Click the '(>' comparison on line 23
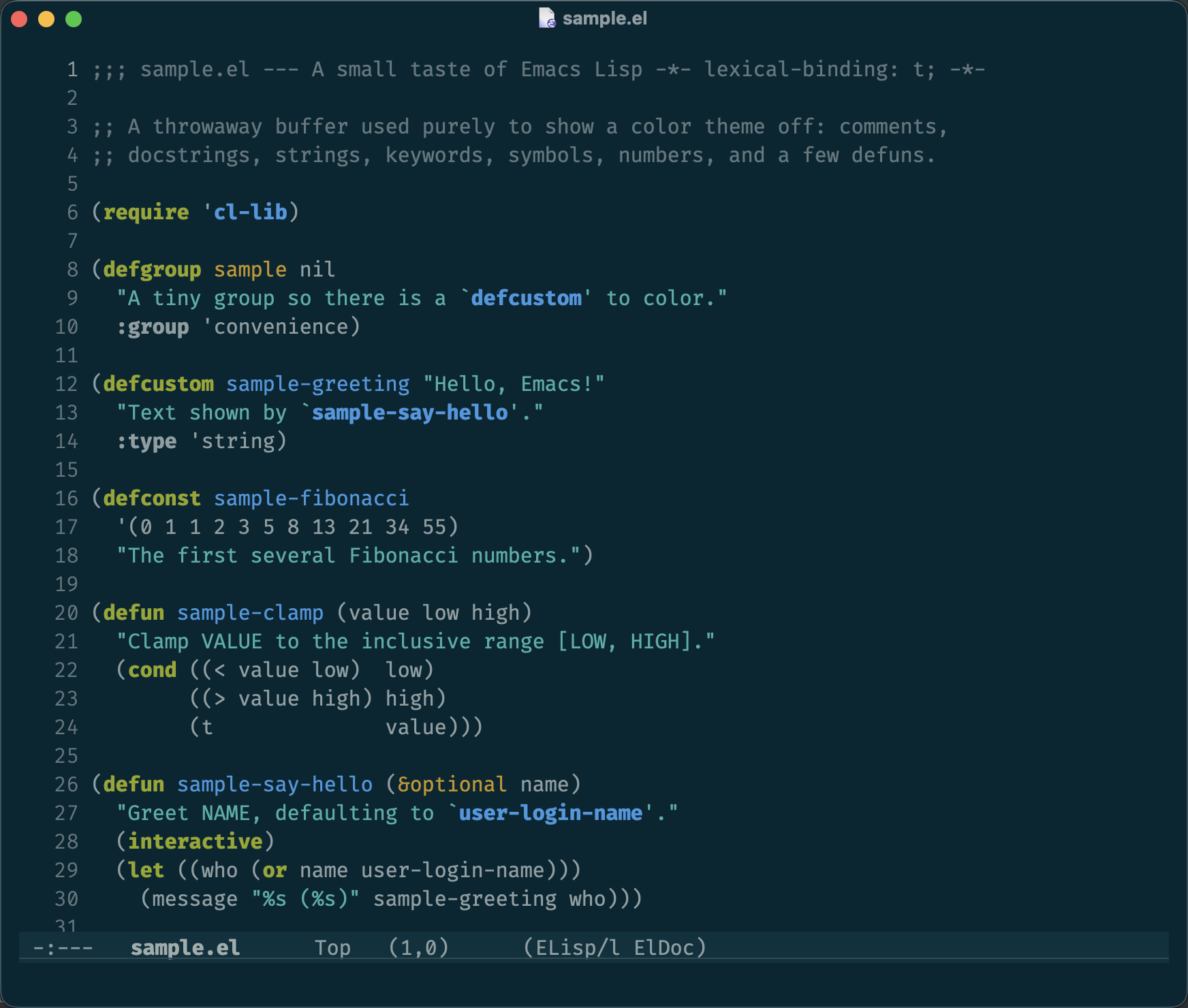The image size is (1188, 1008). tap(213, 698)
